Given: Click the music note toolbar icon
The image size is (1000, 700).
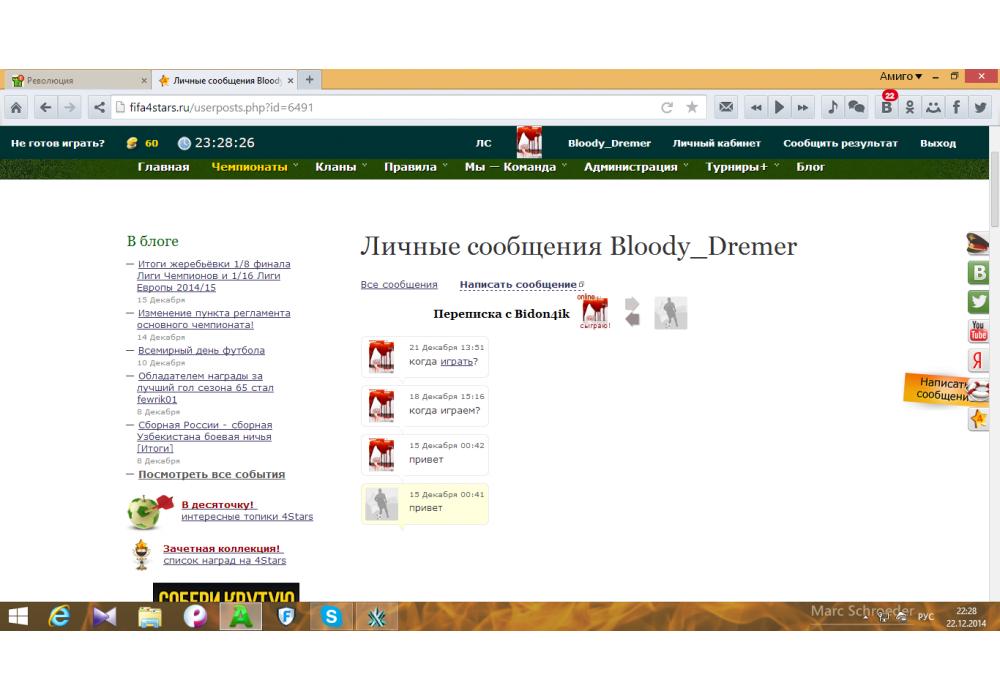Looking at the screenshot, I should [832, 107].
